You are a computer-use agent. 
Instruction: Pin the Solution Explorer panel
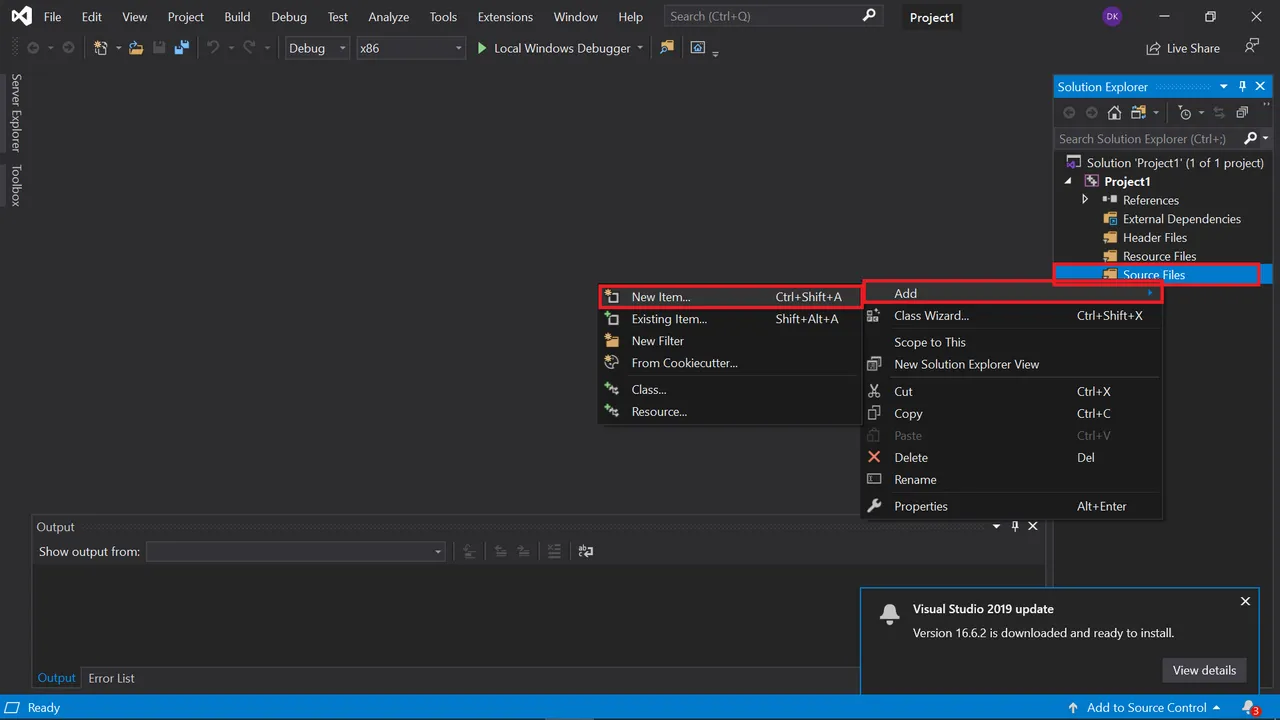click(1243, 87)
